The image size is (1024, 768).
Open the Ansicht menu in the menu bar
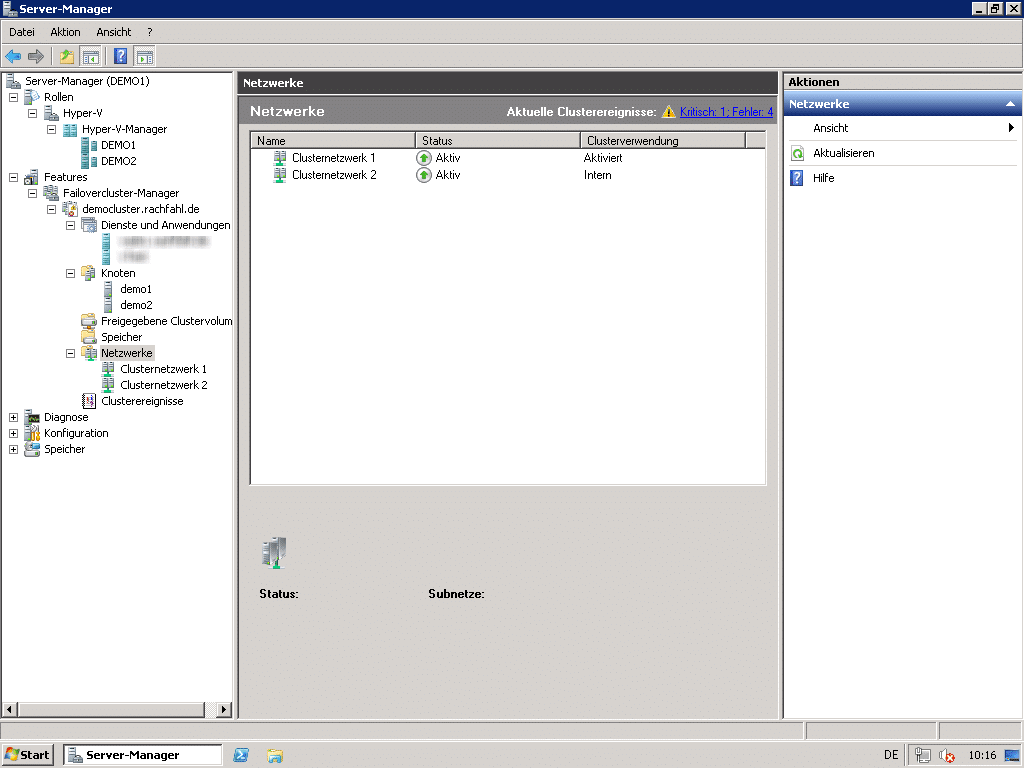coord(114,32)
